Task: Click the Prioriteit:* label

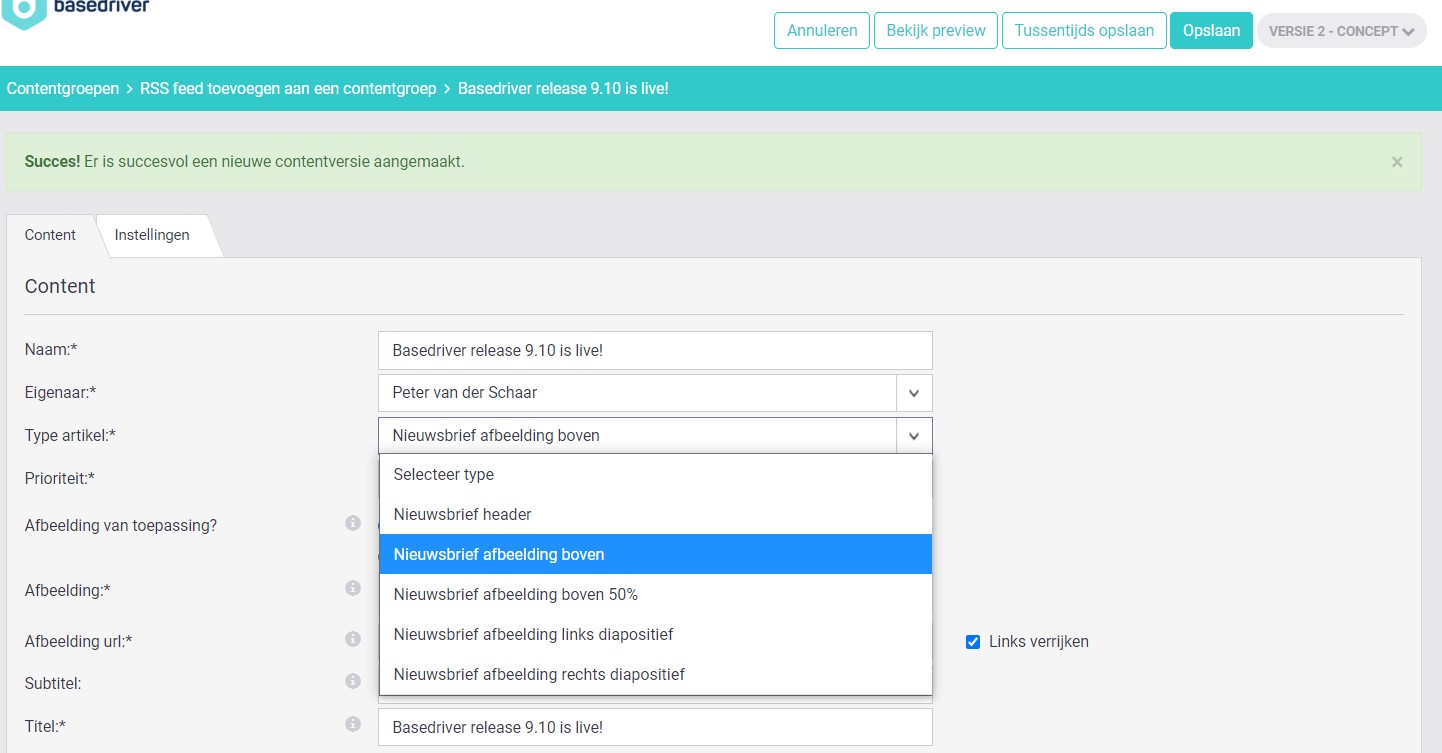Action: click(60, 478)
